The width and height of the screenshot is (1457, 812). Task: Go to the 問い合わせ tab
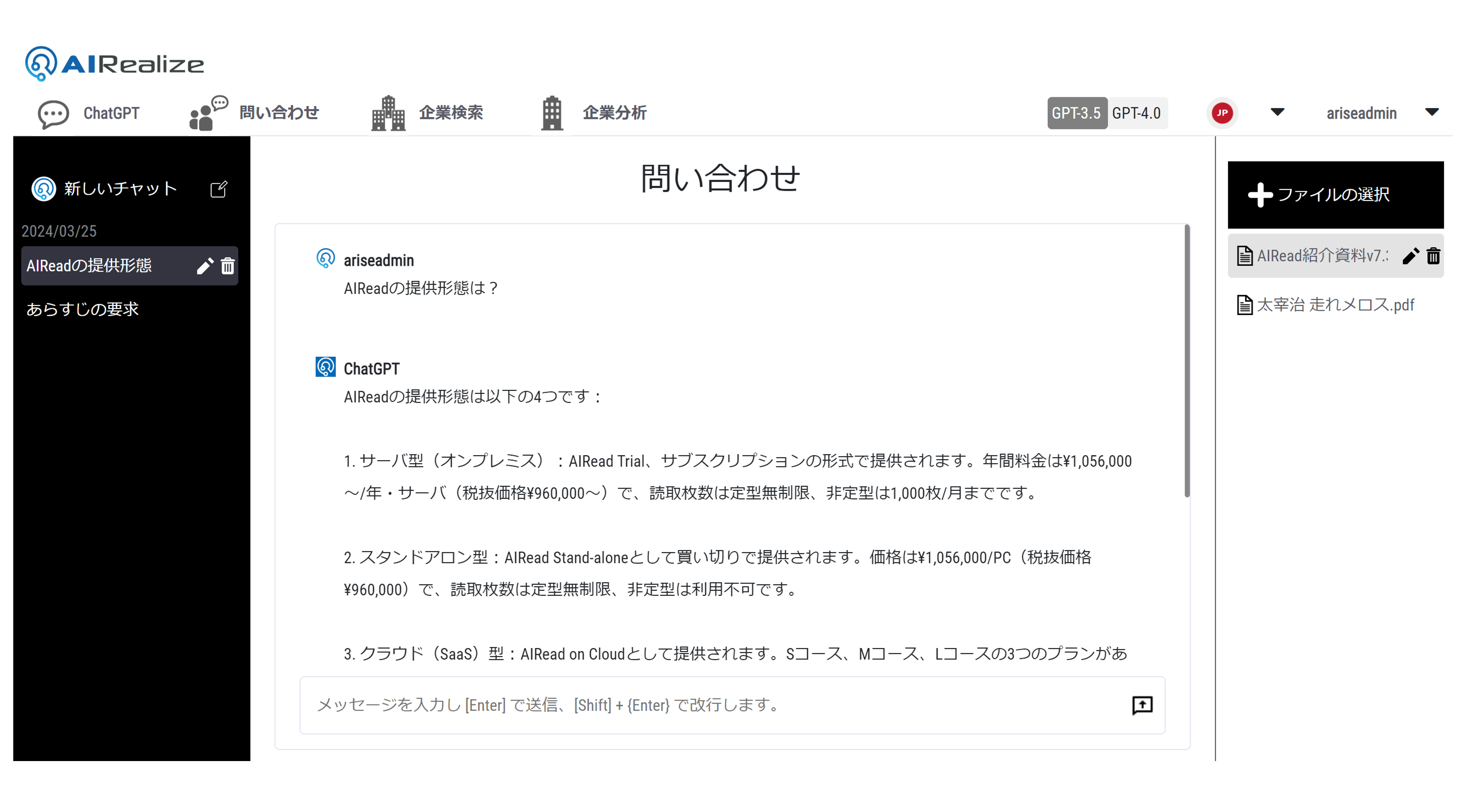click(254, 112)
